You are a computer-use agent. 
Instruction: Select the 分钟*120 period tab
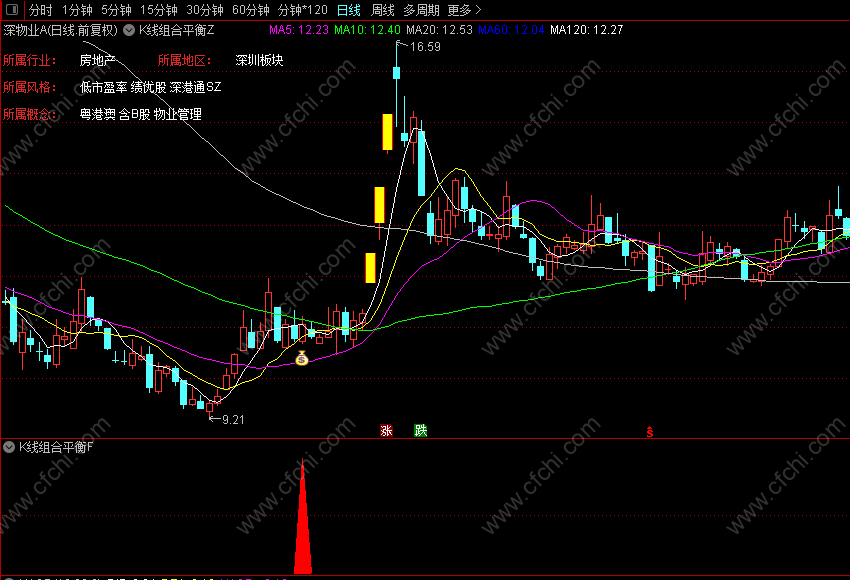coord(302,10)
